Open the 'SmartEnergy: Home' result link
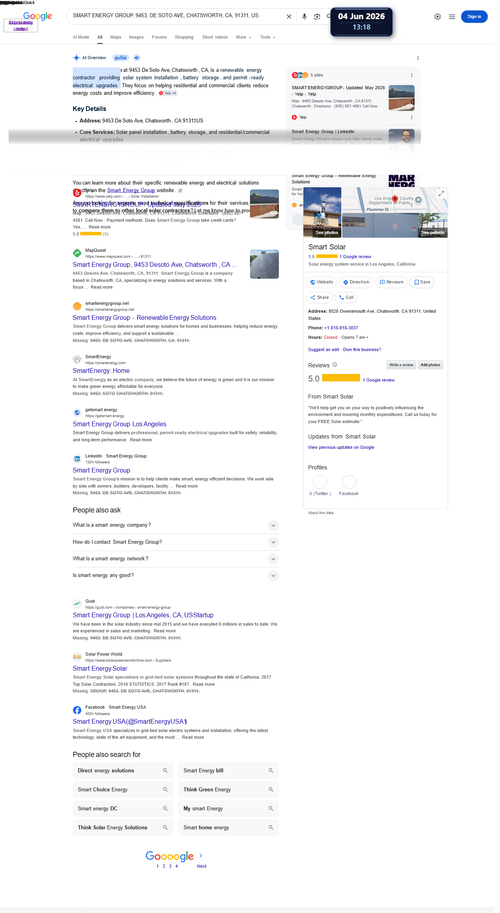Viewport: 500px width, 913px height. coord(101,371)
